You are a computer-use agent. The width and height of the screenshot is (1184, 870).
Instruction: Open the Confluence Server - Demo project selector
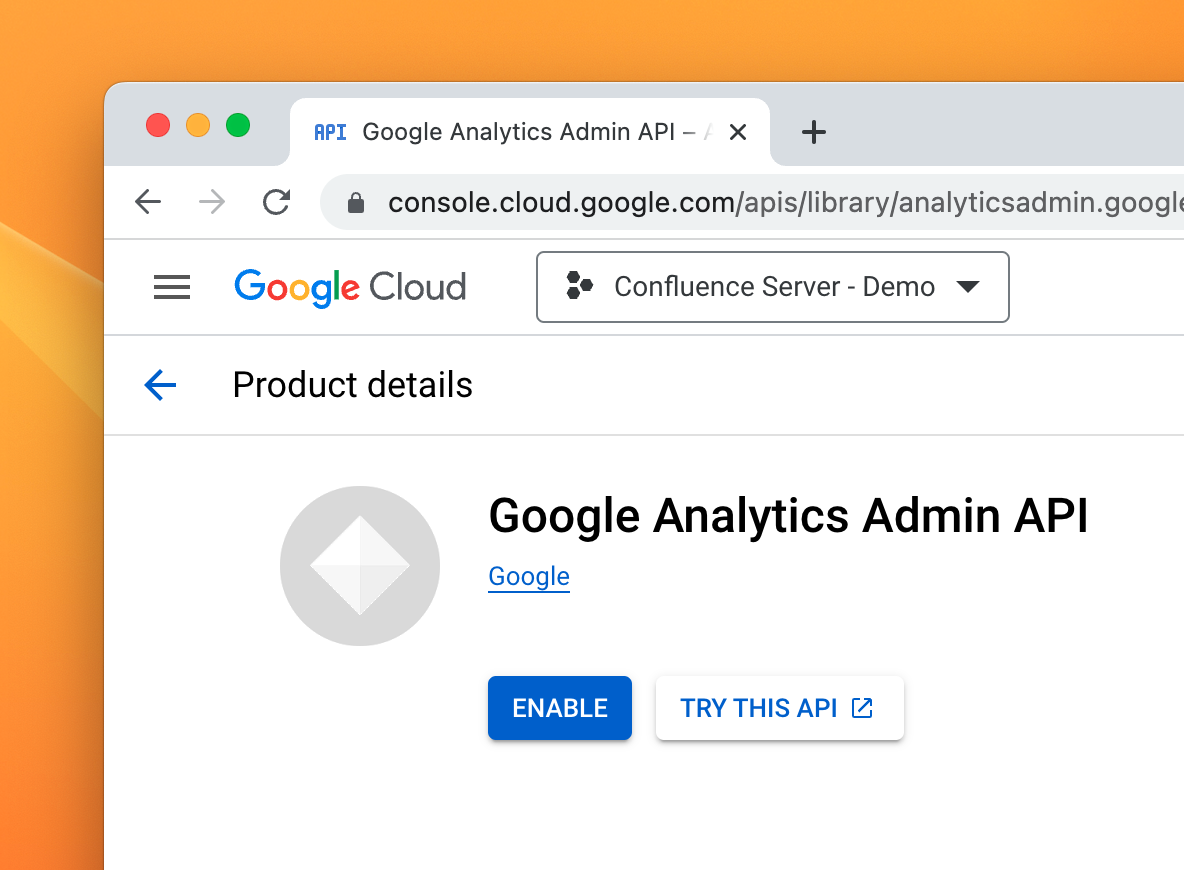772,288
